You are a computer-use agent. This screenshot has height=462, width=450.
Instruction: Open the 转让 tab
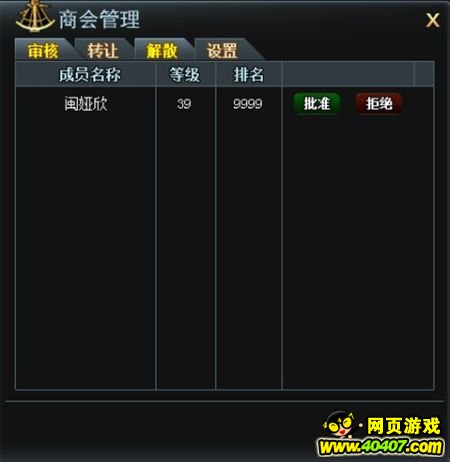[x=103, y=51]
